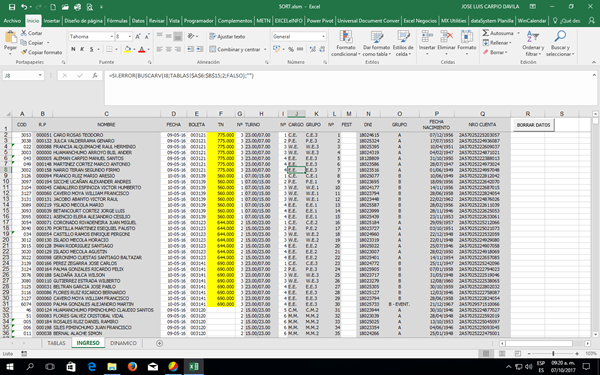The height and width of the screenshot is (375, 600).
Task: Switch to Normal view in status bar
Action: (x=486, y=354)
